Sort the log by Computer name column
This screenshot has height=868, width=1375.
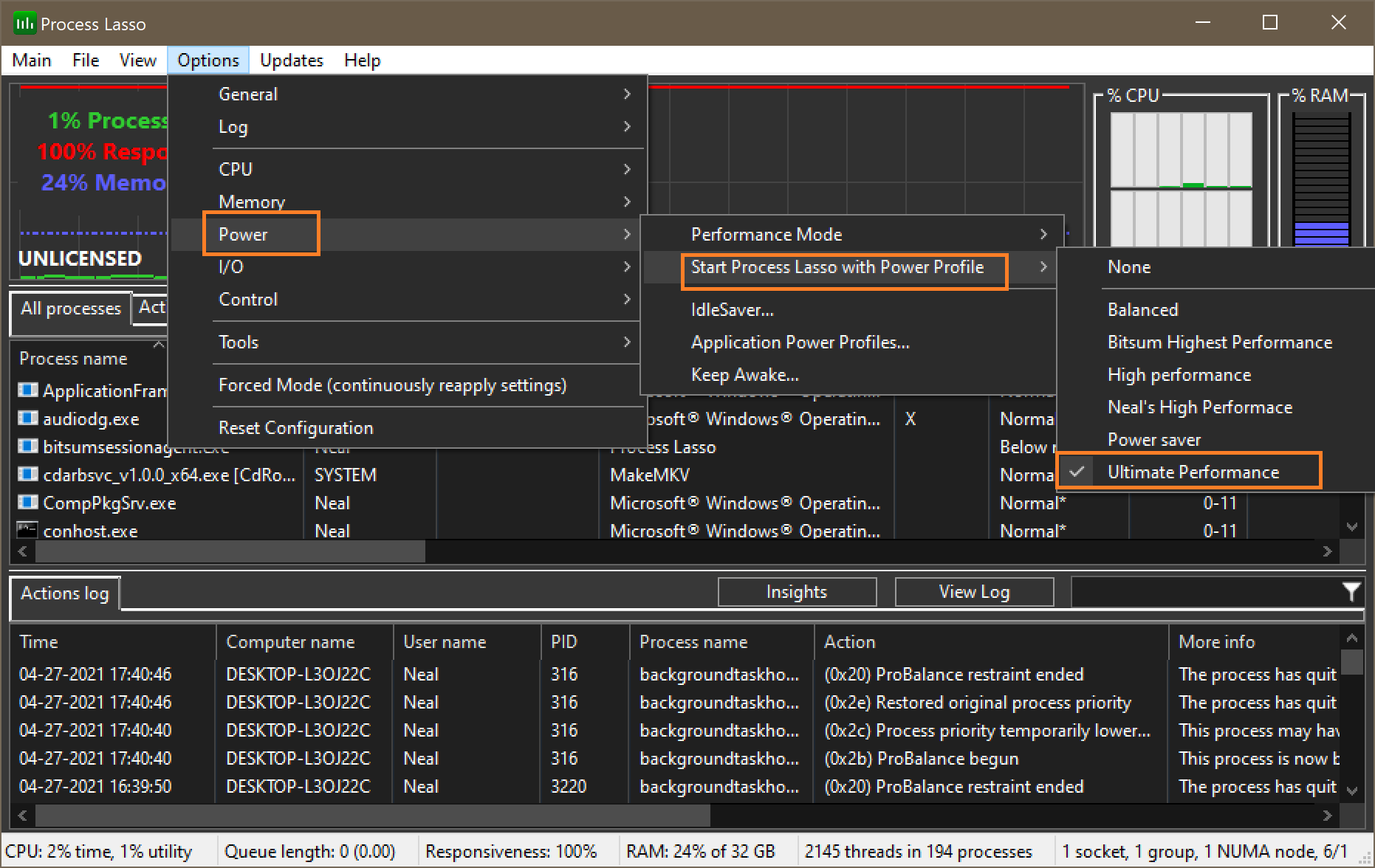(x=304, y=641)
